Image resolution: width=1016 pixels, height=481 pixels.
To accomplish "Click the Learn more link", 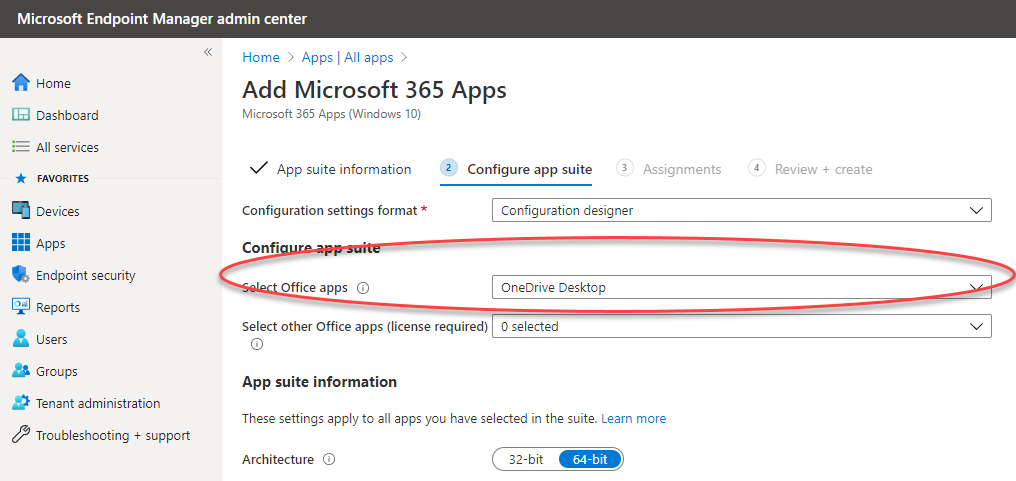I will click(x=633, y=418).
